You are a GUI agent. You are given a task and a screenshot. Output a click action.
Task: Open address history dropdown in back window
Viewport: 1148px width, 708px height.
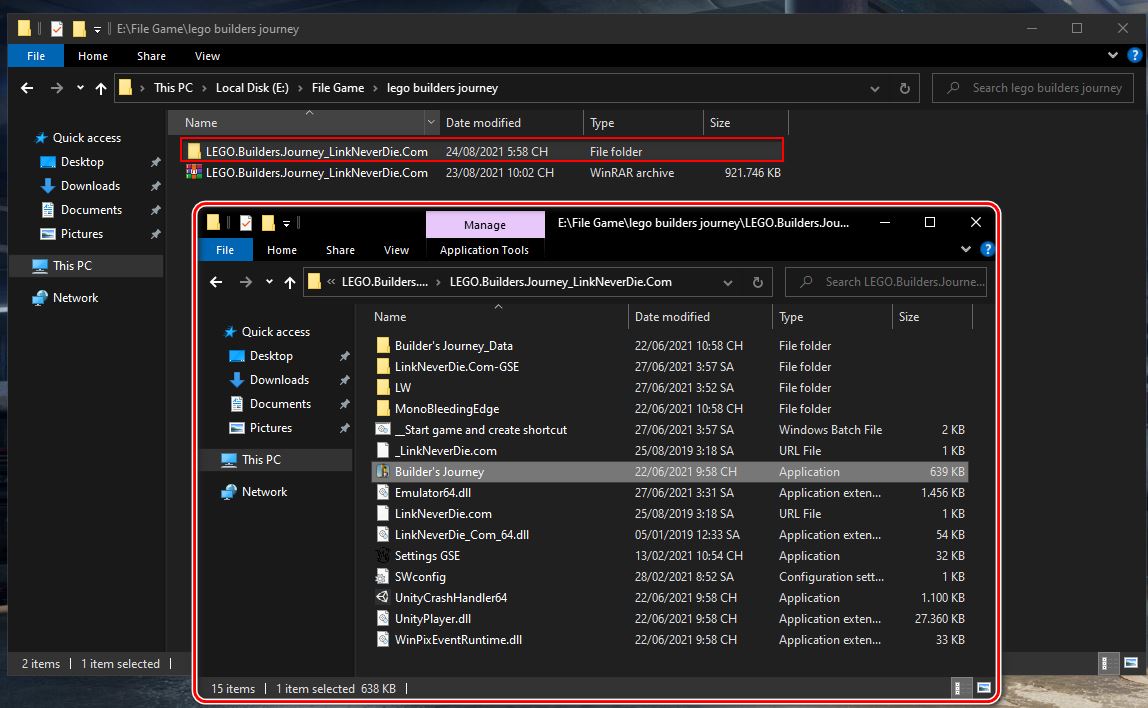(877, 88)
